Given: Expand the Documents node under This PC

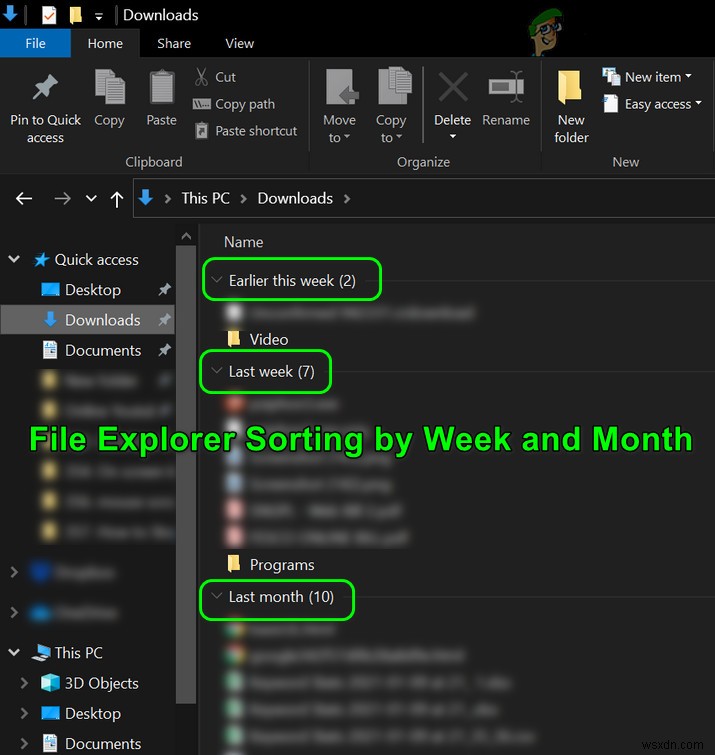Looking at the screenshot, I should tap(24, 743).
